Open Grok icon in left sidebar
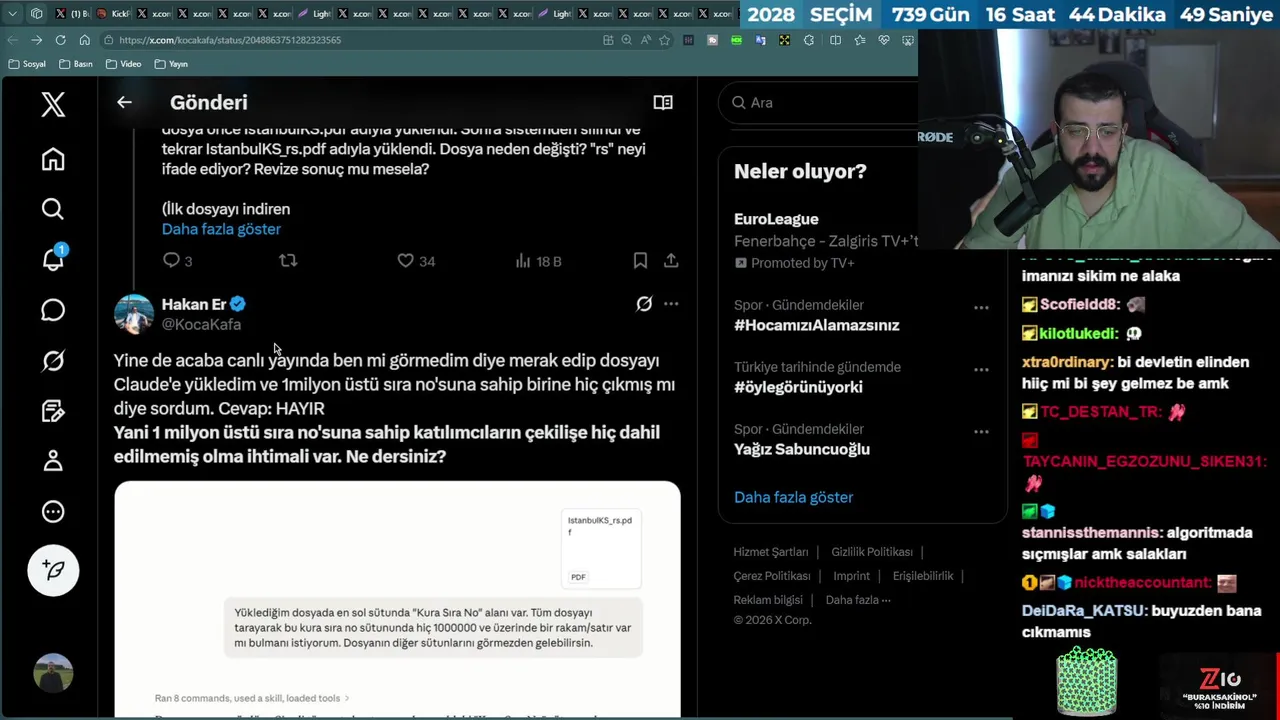Viewport: 1280px width, 720px height. pos(53,360)
